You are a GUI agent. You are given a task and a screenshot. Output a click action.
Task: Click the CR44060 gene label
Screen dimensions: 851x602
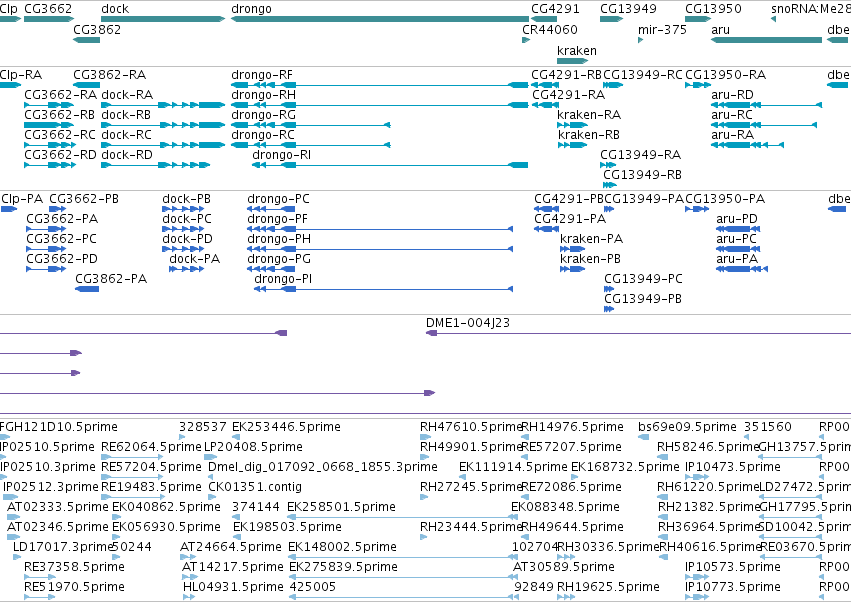[x=550, y=29]
